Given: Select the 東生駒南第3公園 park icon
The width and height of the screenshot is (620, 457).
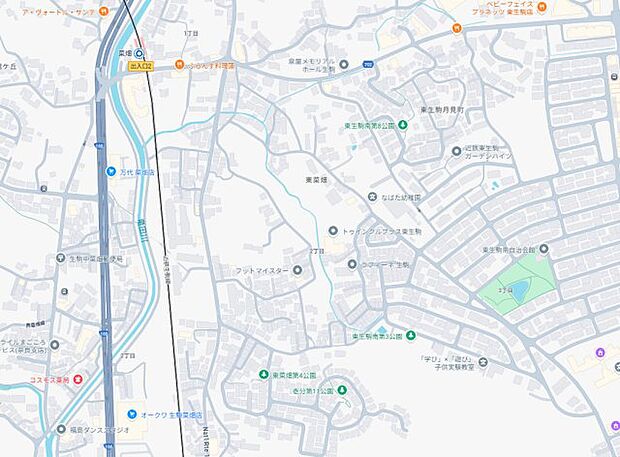Looking at the screenshot, I should [411, 336].
